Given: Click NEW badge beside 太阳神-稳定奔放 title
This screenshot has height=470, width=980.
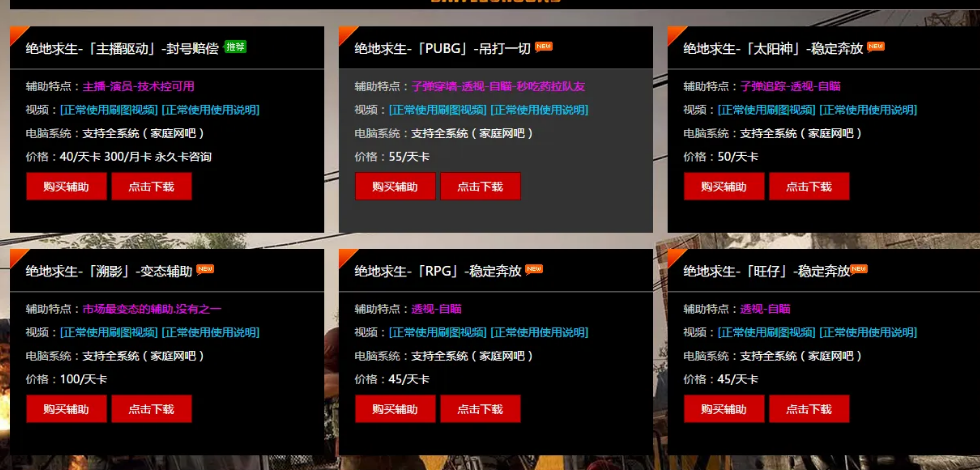Looking at the screenshot, I should click(876, 47).
